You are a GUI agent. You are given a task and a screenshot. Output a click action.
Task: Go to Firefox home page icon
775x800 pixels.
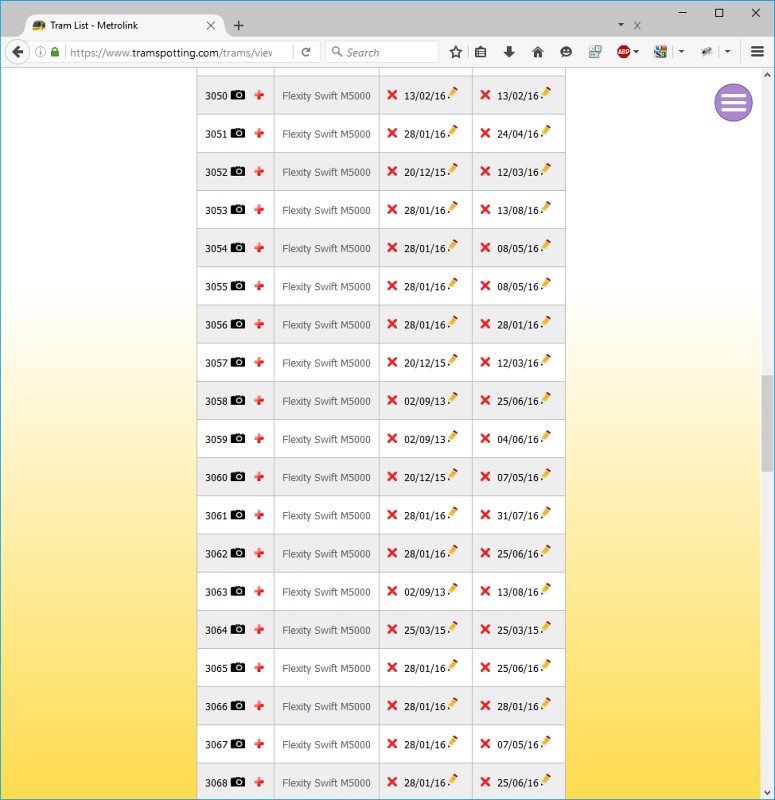[537, 52]
